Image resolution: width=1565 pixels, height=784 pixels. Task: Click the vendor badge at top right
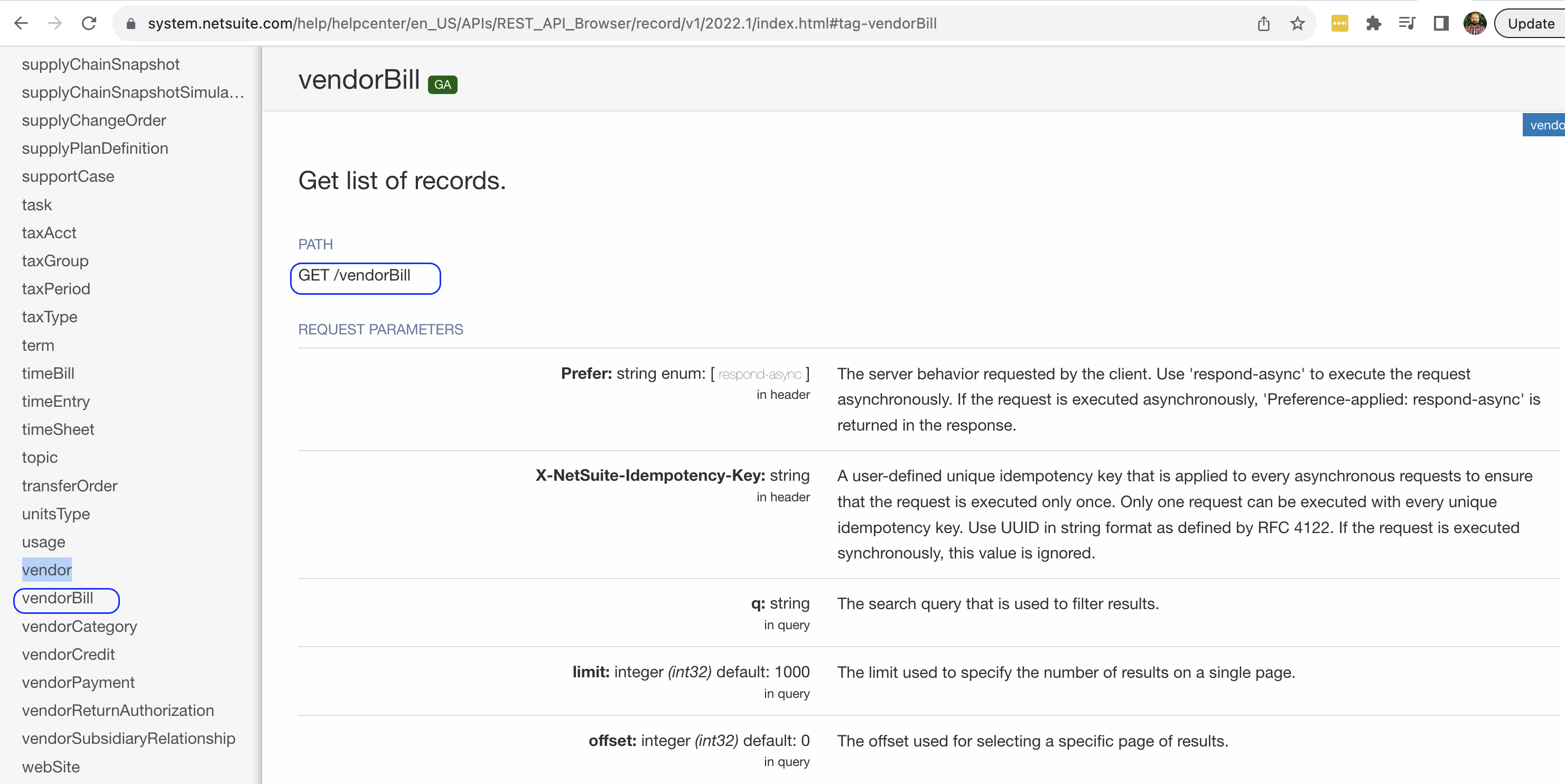[1547, 125]
